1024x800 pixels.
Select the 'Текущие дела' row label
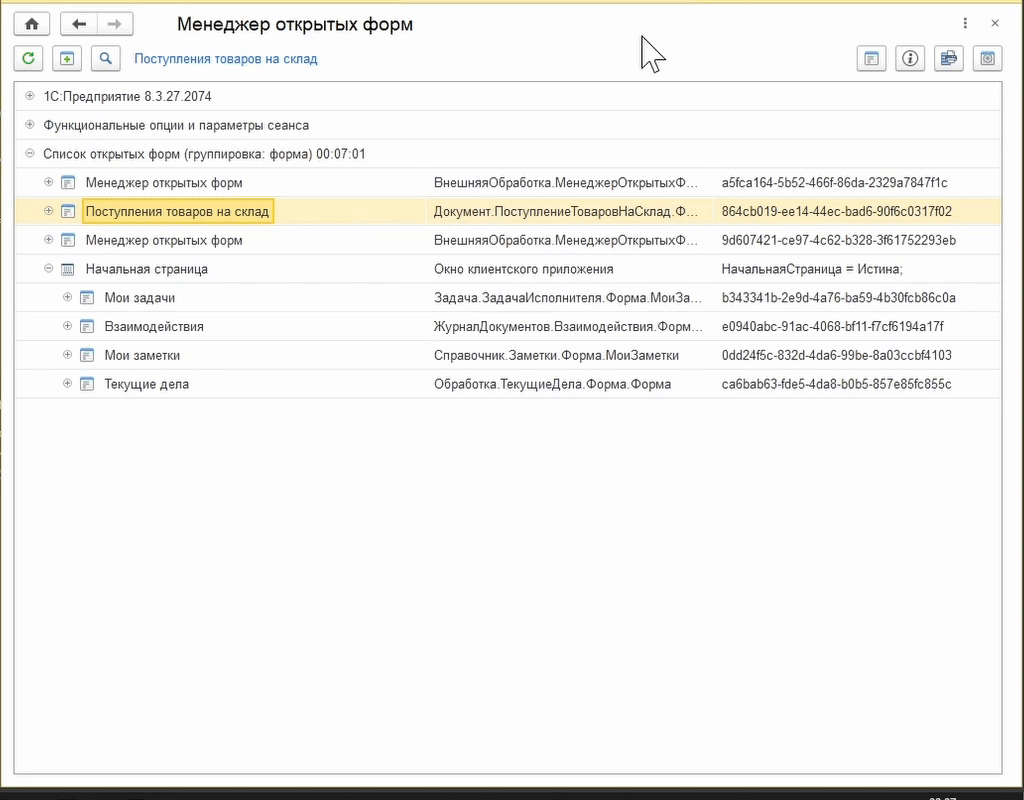pos(147,384)
